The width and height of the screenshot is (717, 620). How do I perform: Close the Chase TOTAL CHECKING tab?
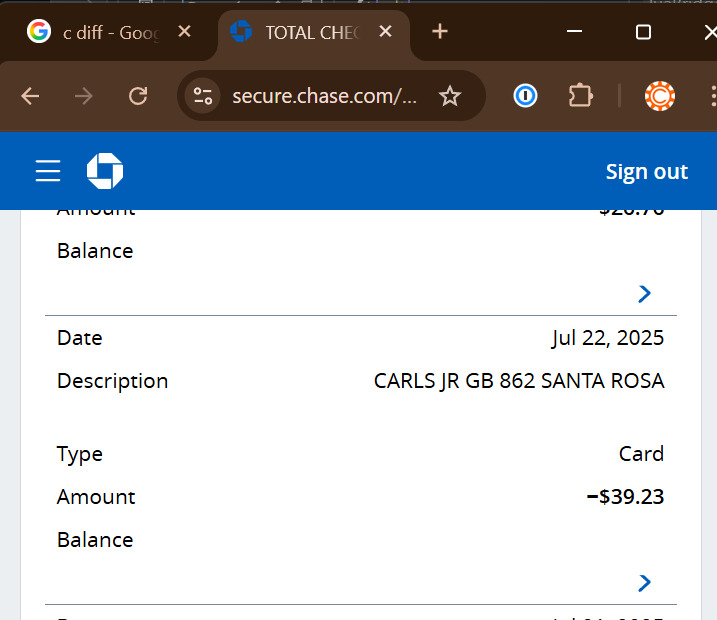(386, 32)
